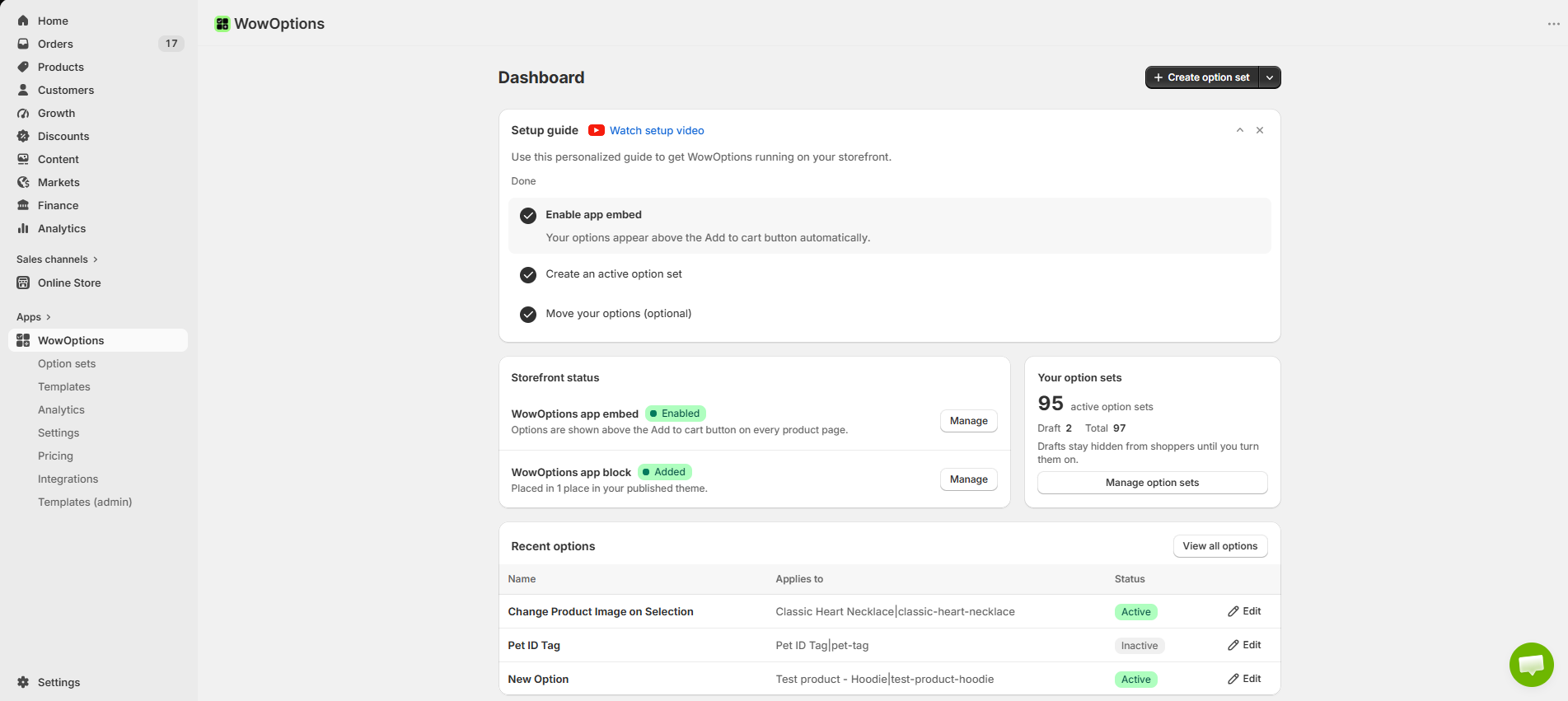Click pencil icon for Pet ID Tag row
Screen dimensions: 1568x701
tap(1233, 645)
